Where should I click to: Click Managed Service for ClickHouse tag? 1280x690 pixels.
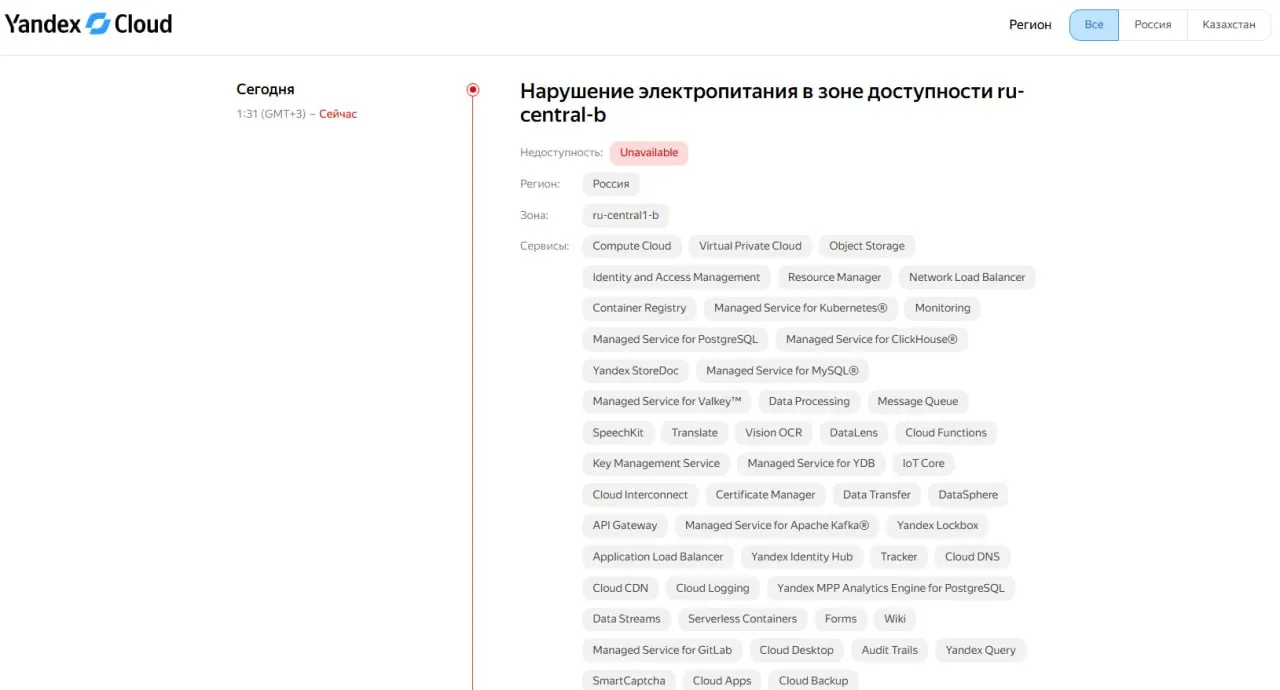tap(872, 339)
